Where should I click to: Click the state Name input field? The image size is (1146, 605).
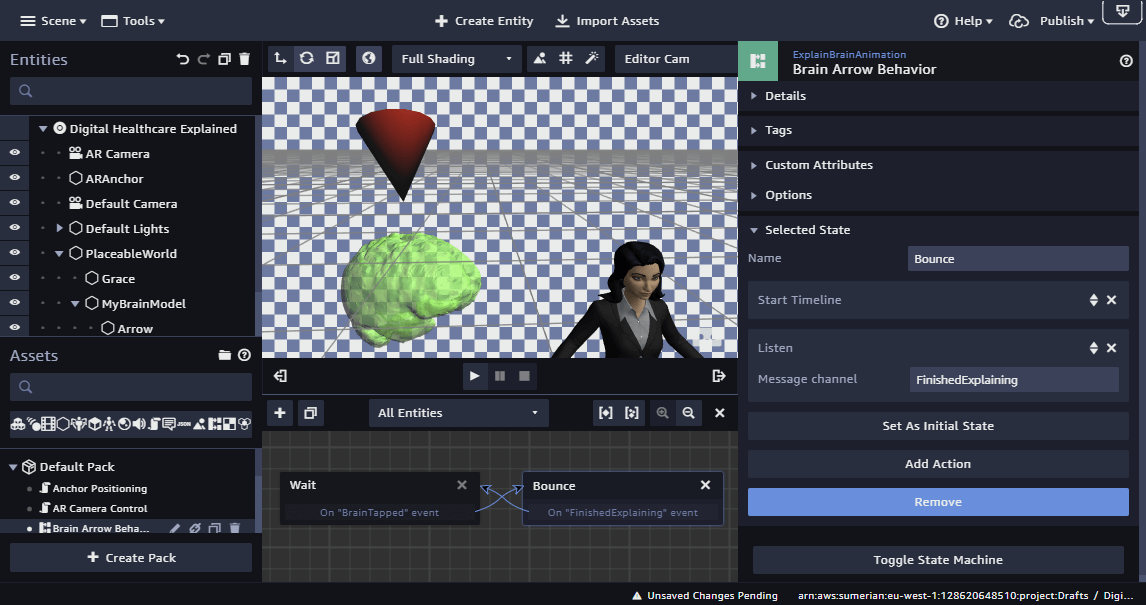[x=1018, y=259]
